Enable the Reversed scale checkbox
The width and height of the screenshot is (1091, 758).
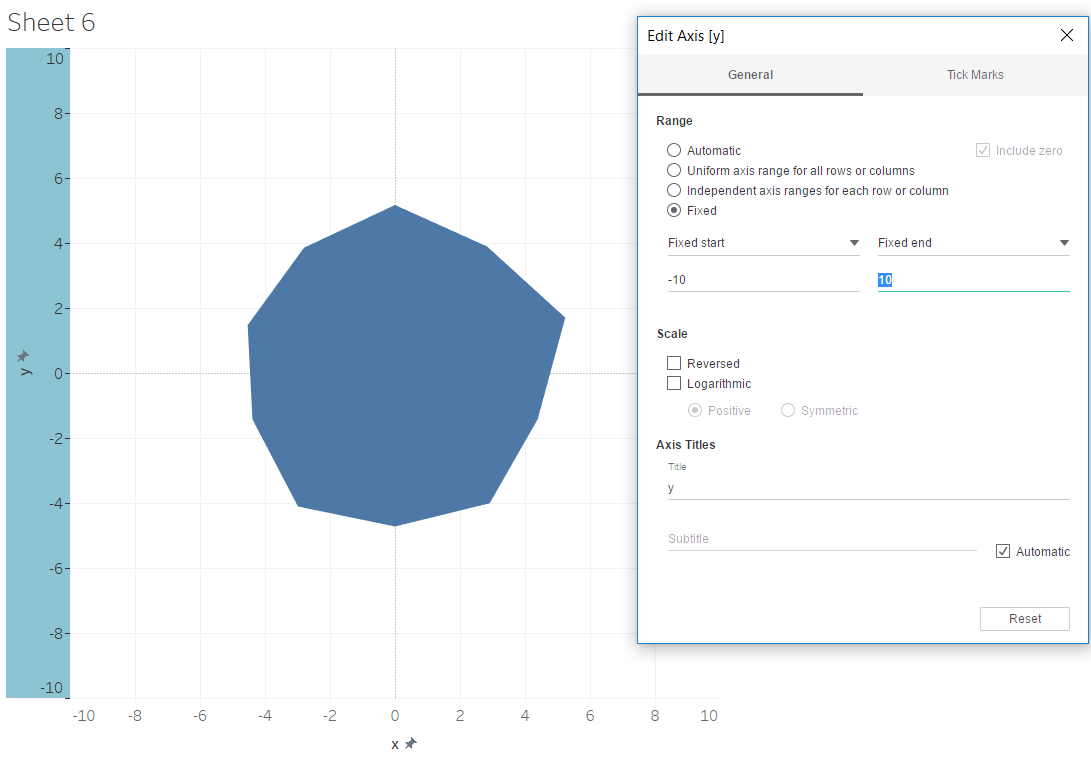coord(674,364)
